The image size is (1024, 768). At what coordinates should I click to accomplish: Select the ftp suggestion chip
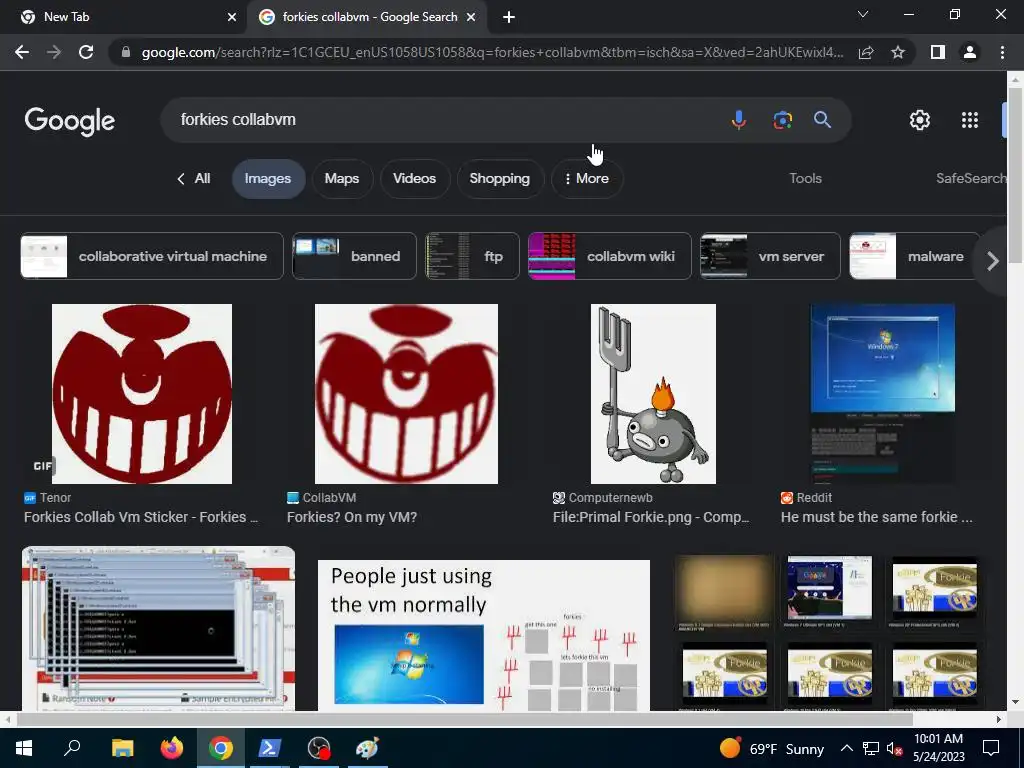click(x=472, y=256)
